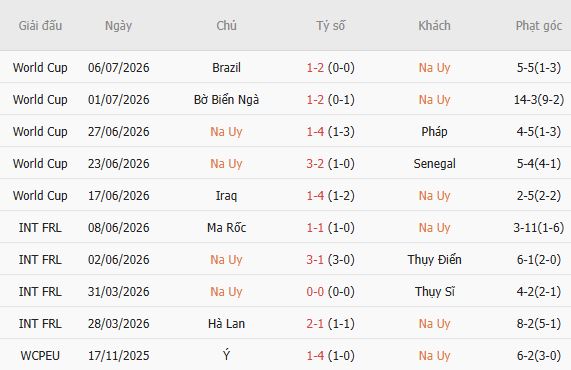Click the Iraq home team name
Viewport: 571px width, 370px height.
226,196
